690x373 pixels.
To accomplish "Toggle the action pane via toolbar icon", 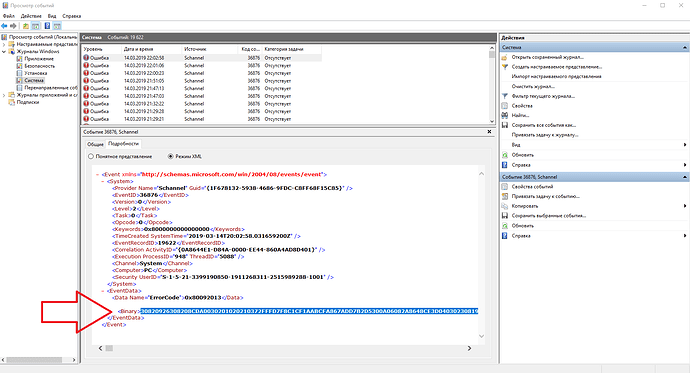I will pos(57,26).
